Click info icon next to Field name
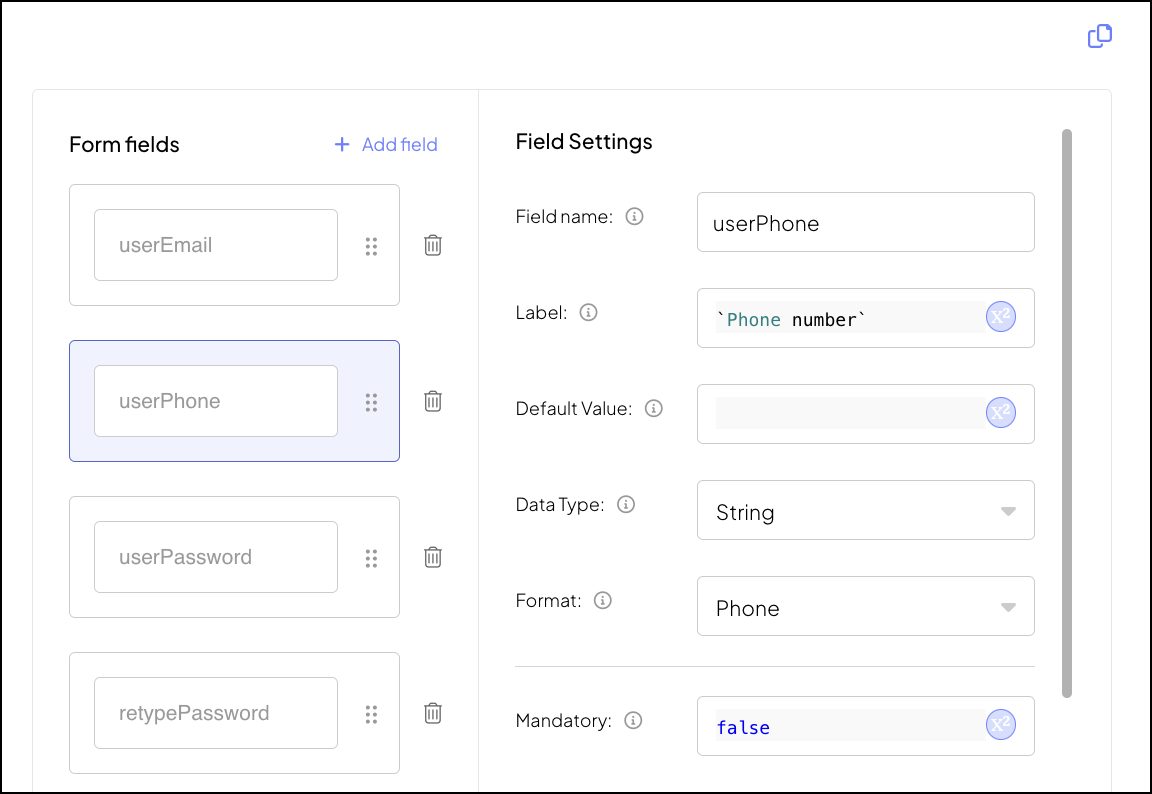Screen dimensions: 1152x794 [x=634, y=216]
